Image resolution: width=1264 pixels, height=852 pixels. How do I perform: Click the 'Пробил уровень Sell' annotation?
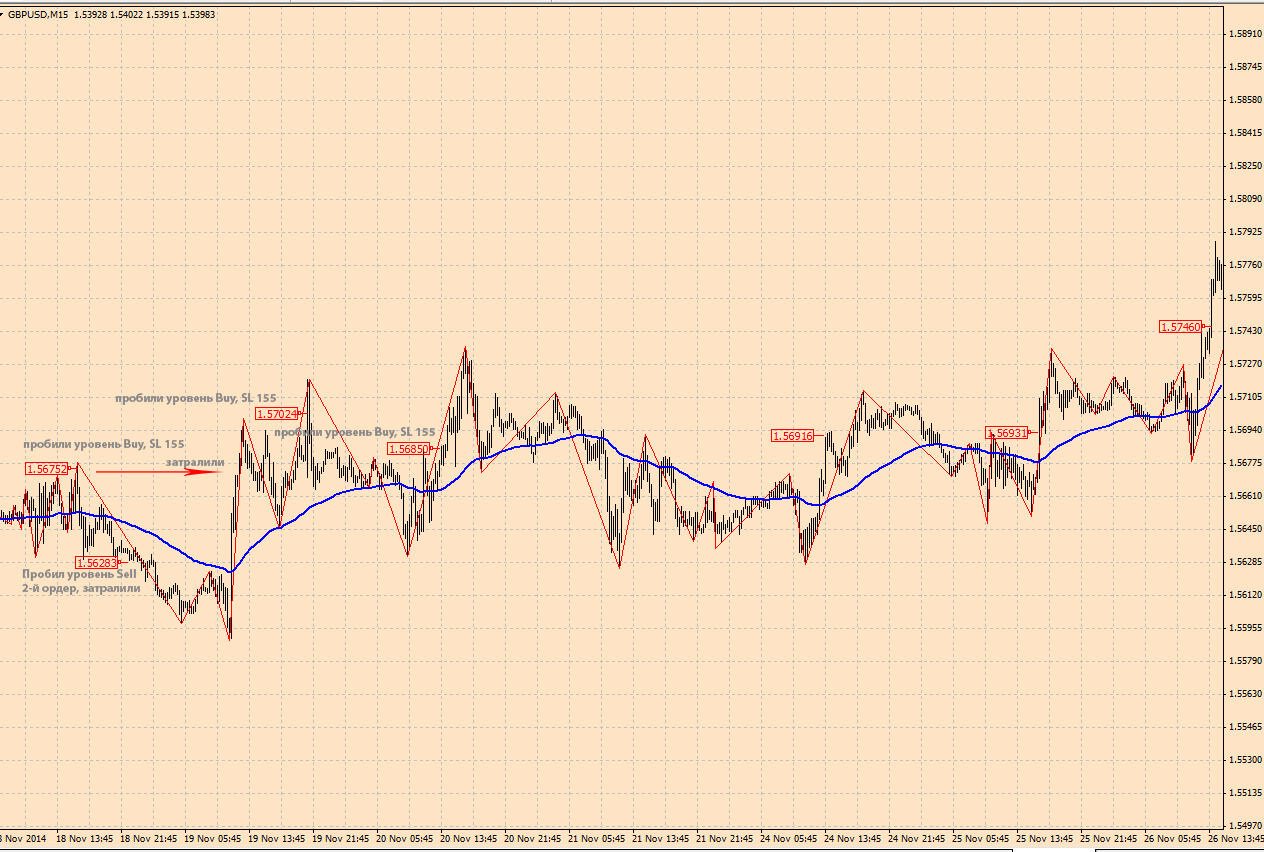(x=79, y=574)
